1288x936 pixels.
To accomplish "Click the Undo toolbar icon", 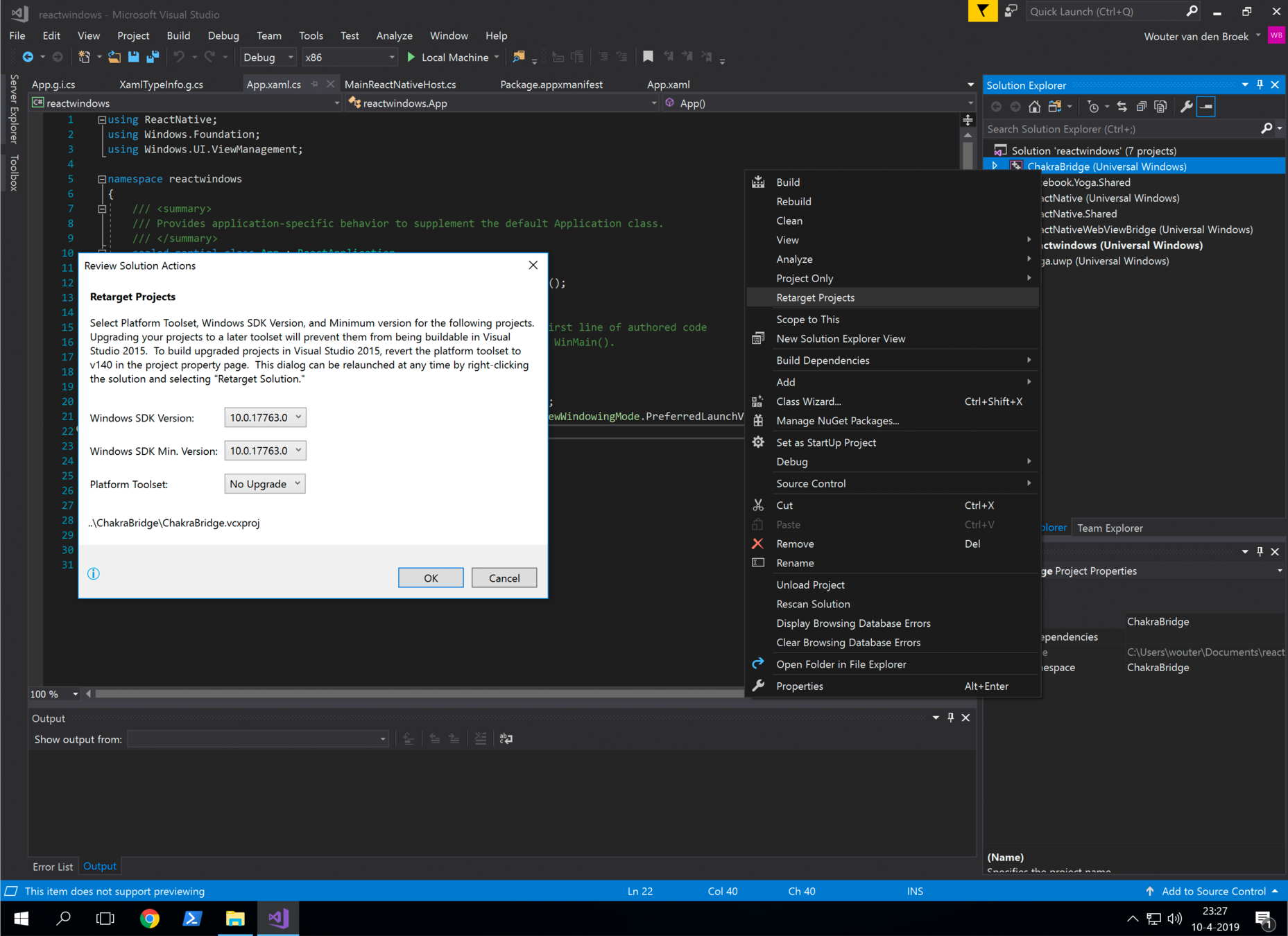I will pyautogui.click(x=179, y=57).
